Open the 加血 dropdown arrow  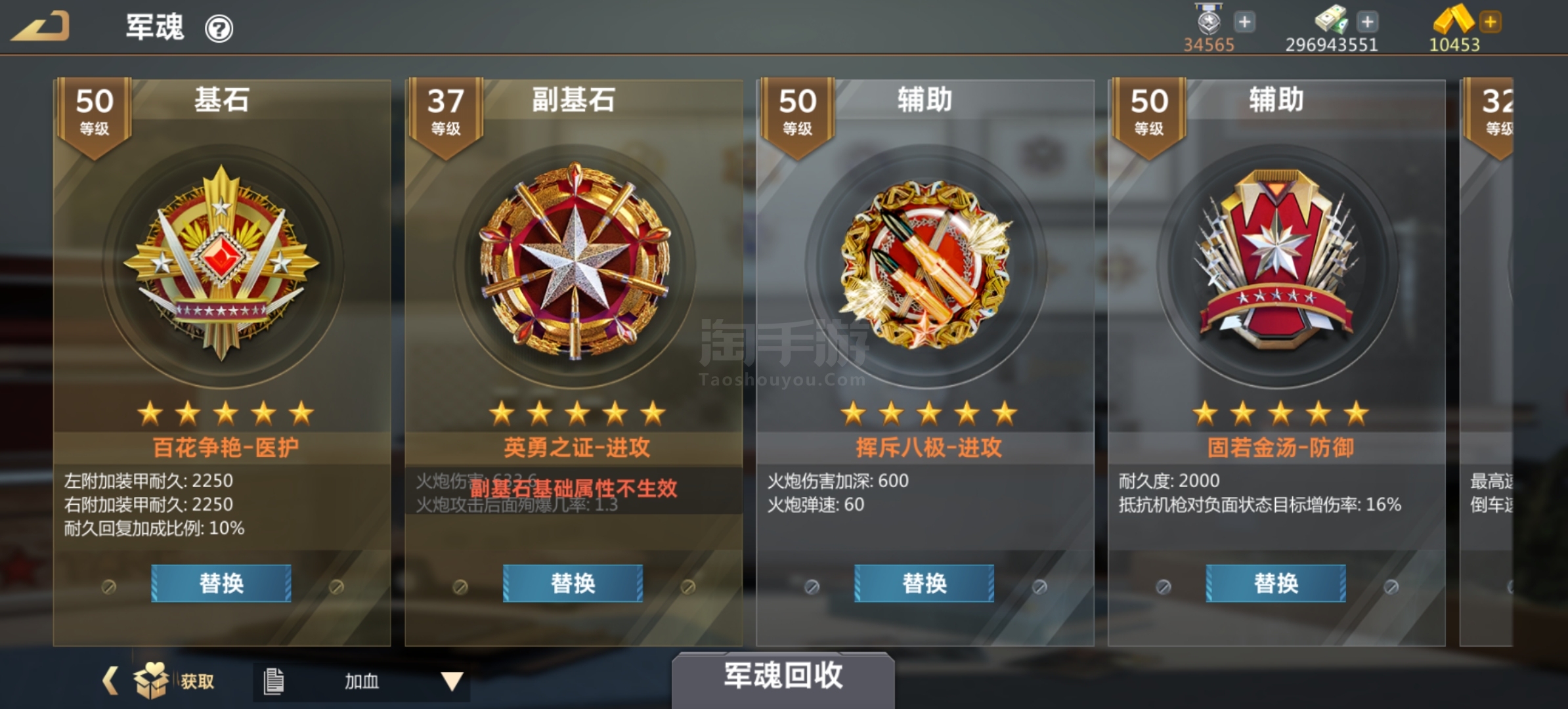(x=452, y=681)
